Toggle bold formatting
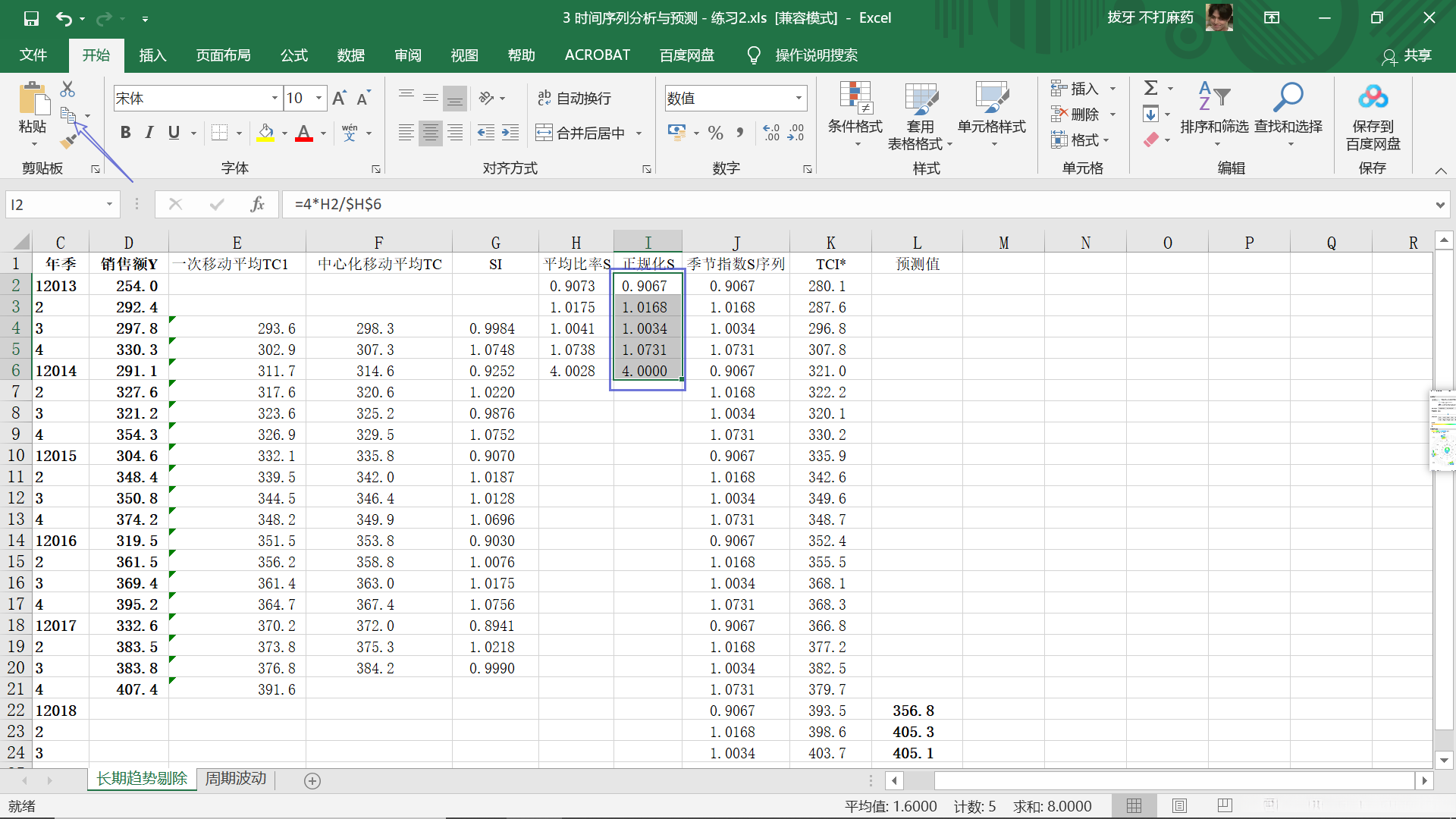The width and height of the screenshot is (1456, 819). tap(126, 133)
